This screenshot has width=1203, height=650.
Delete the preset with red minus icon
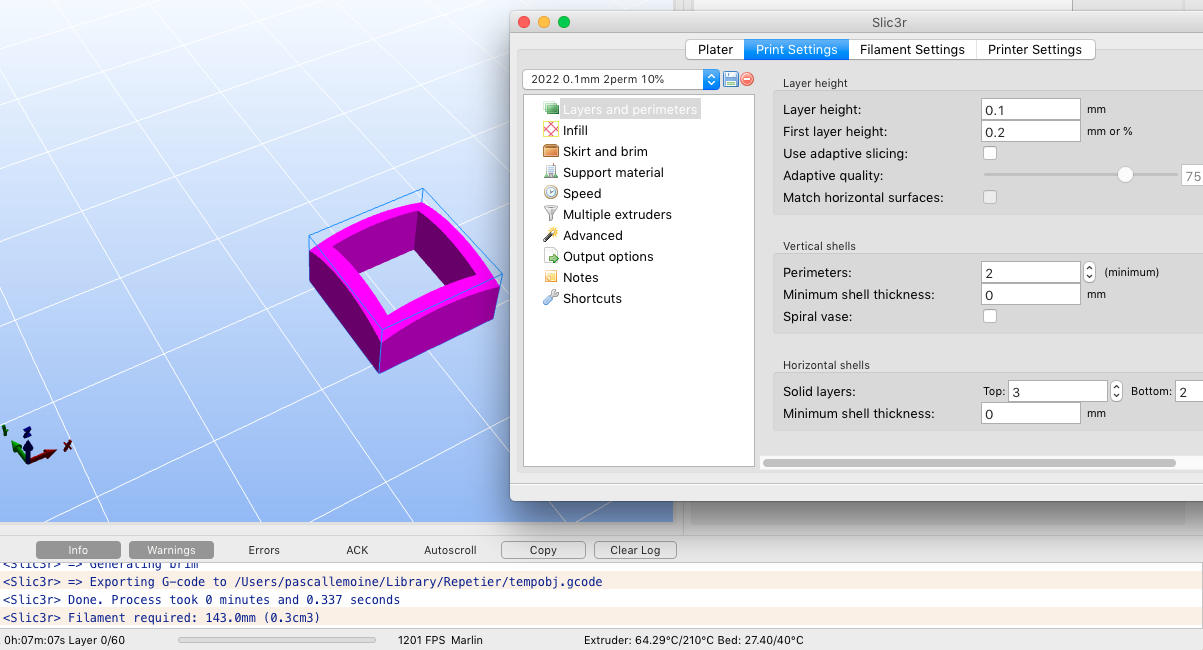747,79
